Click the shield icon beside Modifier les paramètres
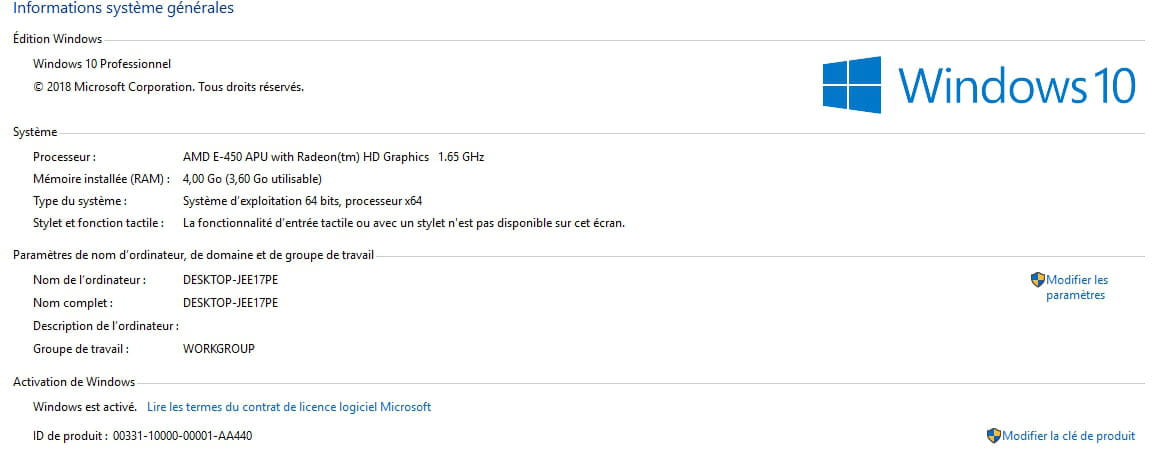The image size is (1154, 453). pyautogui.click(x=1038, y=280)
